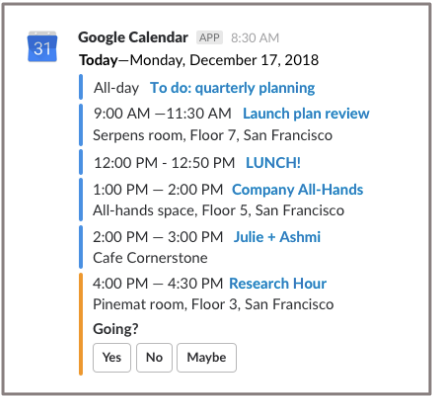The image size is (434, 397).
Task: Click the Google Calendar app icon
Action: tap(42, 47)
